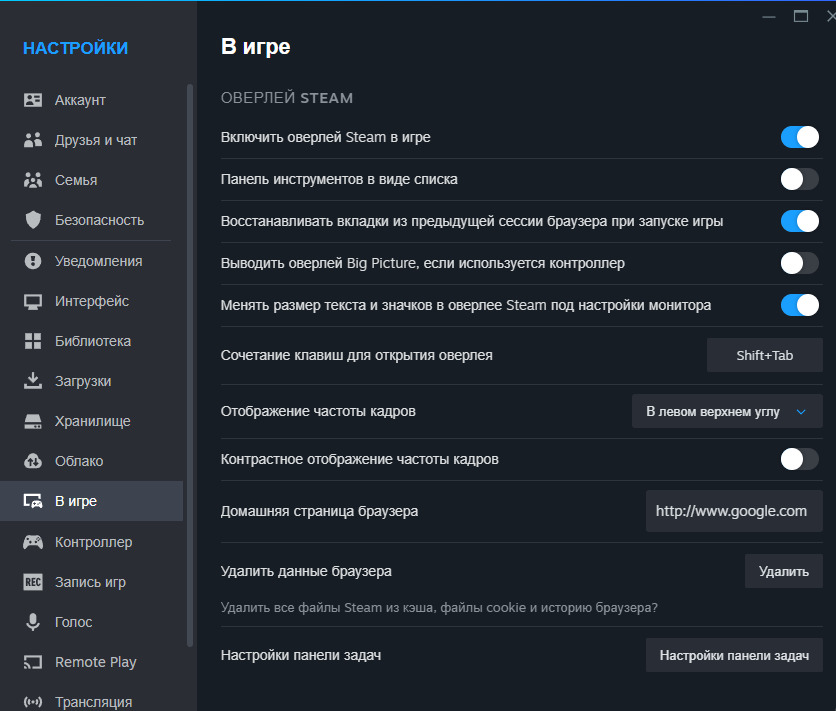Click the settings sidebar scrollbar
836x711 pixels.
[x=190, y=365]
